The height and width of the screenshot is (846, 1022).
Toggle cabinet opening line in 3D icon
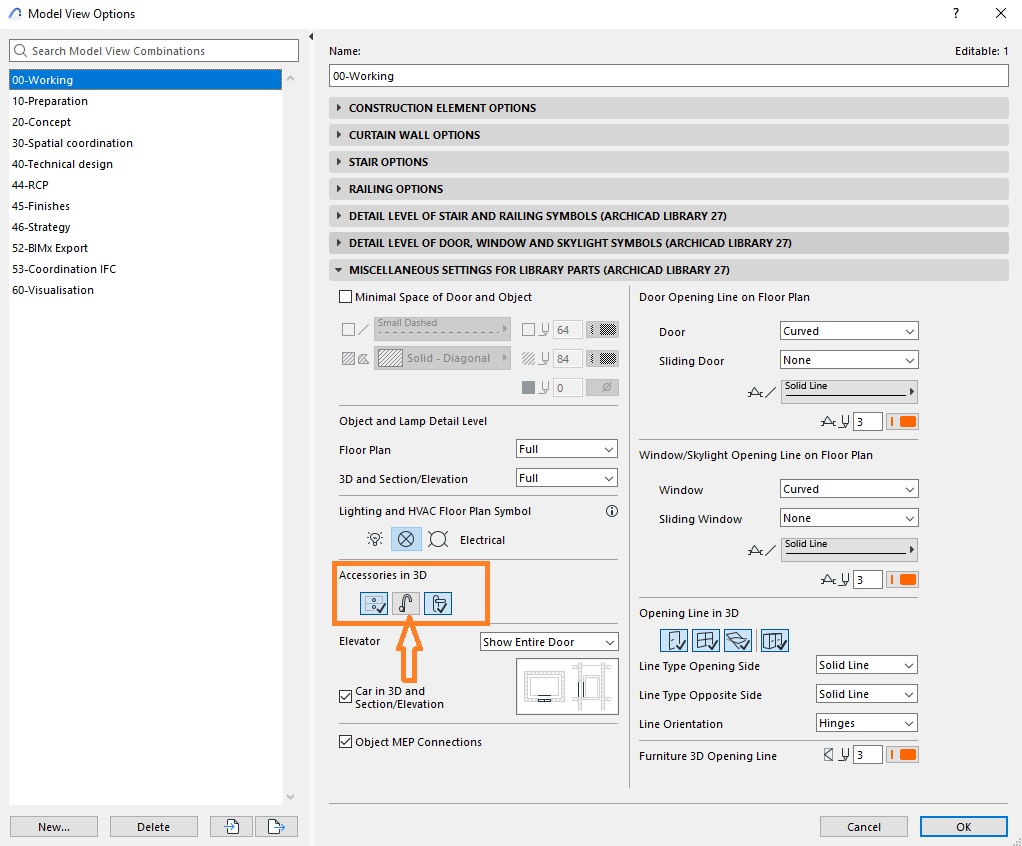point(775,641)
